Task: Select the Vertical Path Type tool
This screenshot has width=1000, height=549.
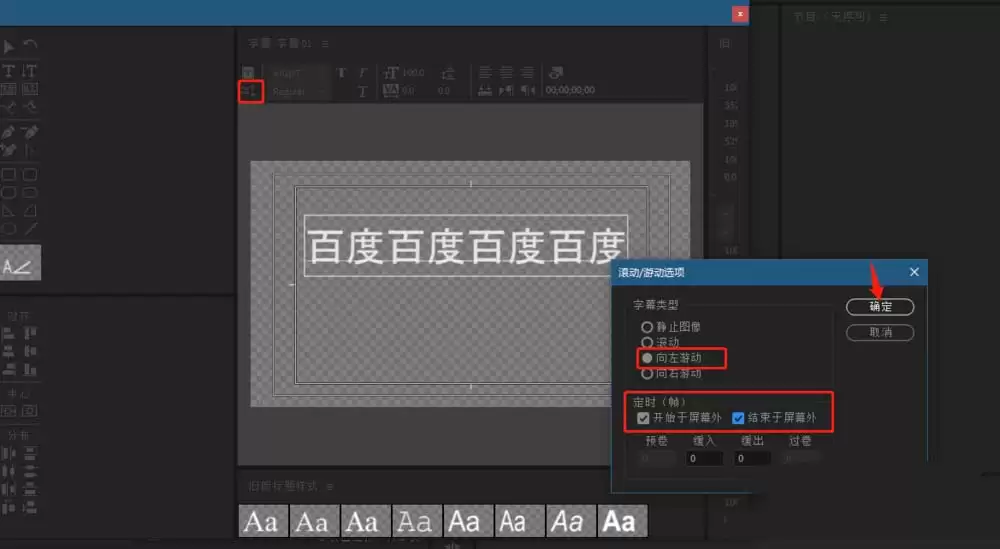Action: 29,107
